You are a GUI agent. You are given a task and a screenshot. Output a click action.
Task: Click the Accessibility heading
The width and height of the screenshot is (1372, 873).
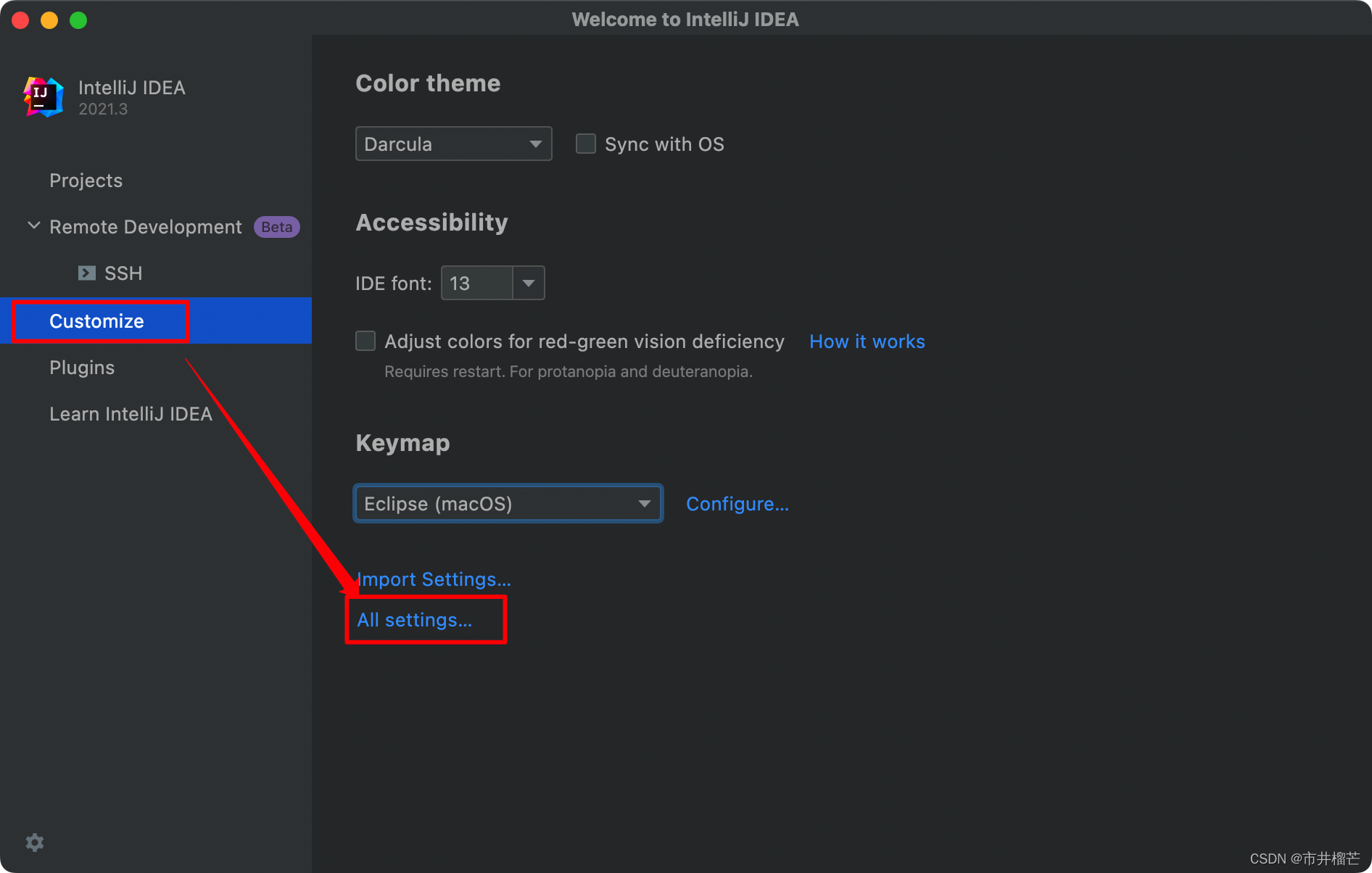(431, 223)
